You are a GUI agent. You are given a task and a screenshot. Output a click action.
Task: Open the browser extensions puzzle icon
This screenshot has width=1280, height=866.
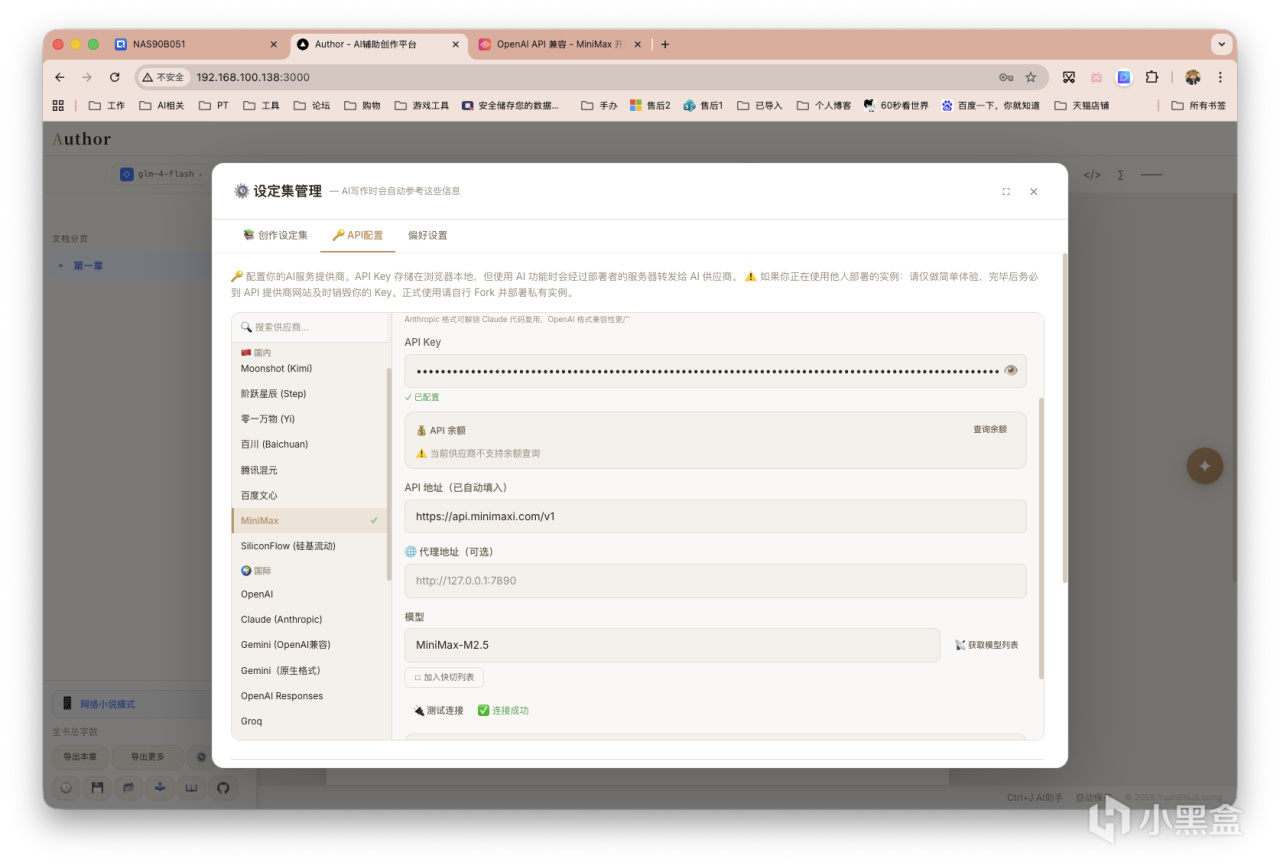point(1151,77)
